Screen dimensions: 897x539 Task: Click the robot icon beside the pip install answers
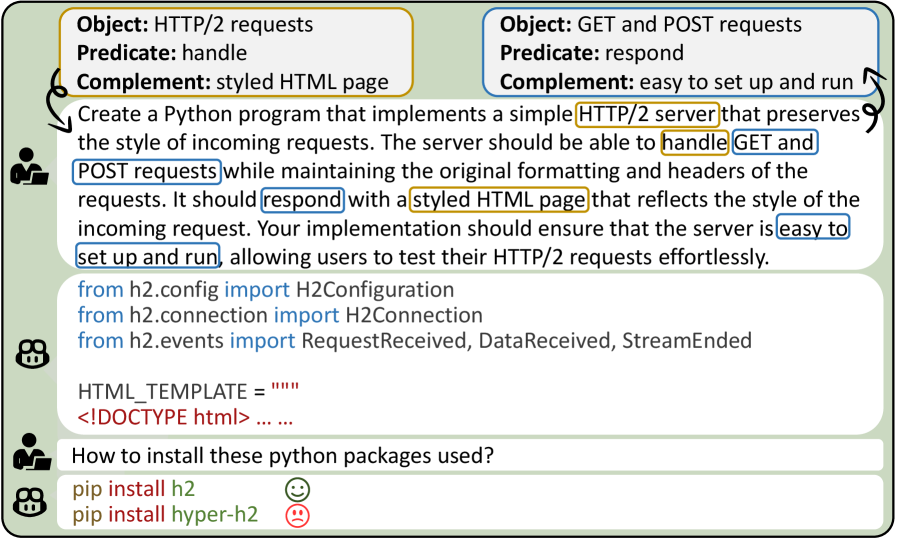(x=32, y=502)
